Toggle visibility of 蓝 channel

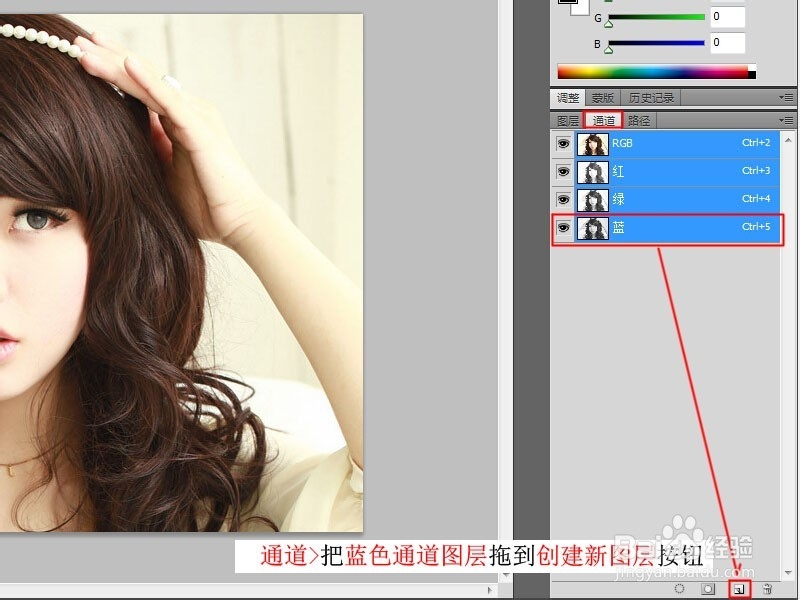(563, 228)
